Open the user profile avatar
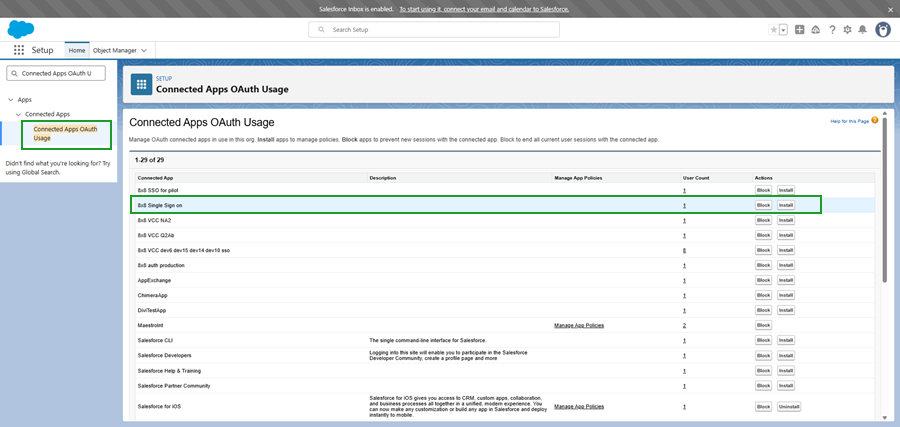This screenshot has width=900, height=427. [882, 30]
